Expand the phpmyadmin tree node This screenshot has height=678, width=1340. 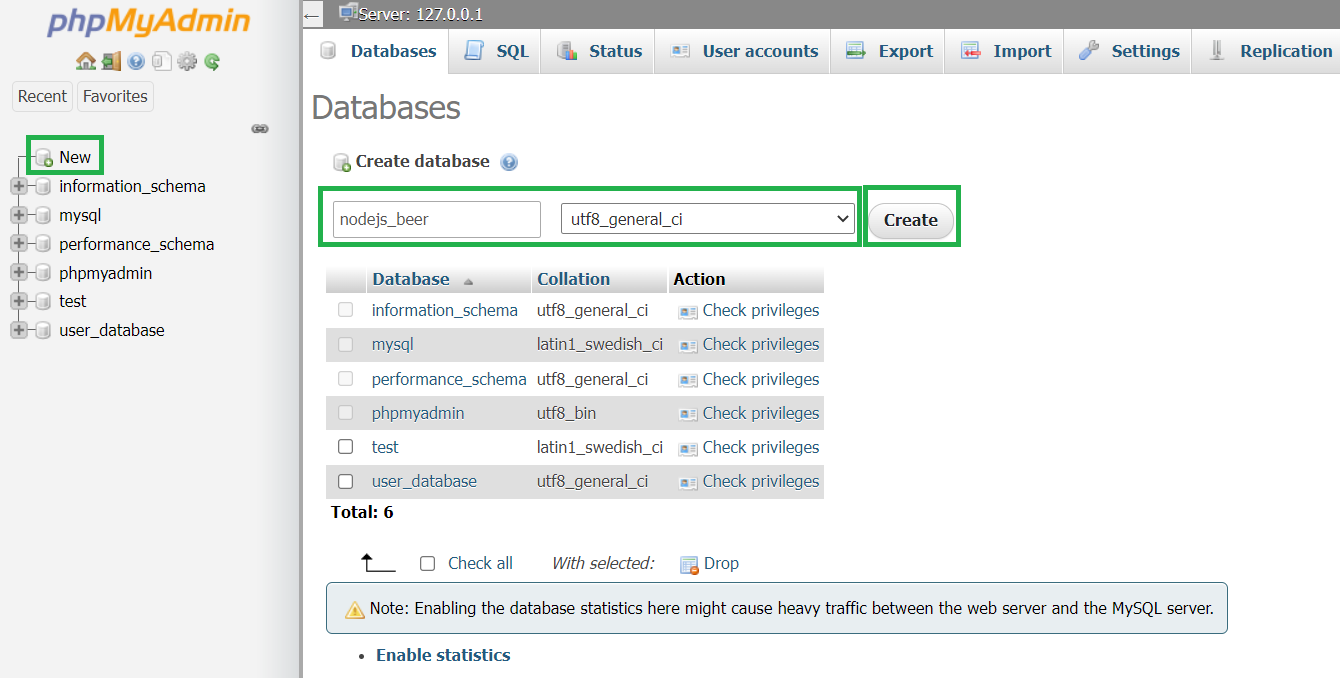[x=18, y=273]
